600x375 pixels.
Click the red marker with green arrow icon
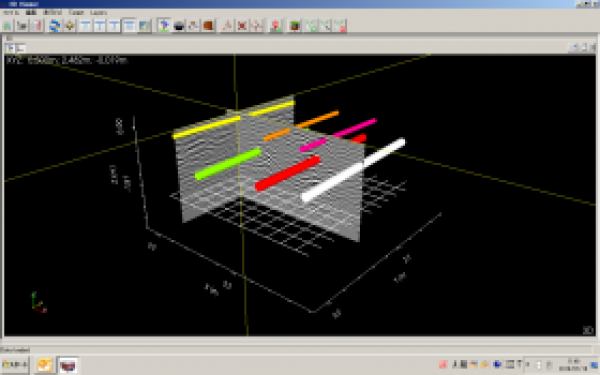coord(276,26)
